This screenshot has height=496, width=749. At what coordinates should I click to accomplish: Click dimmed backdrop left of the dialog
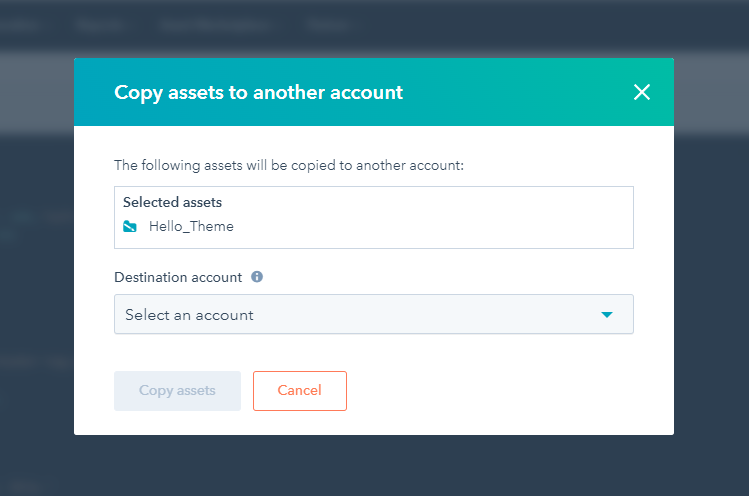pyautogui.click(x=37, y=300)
